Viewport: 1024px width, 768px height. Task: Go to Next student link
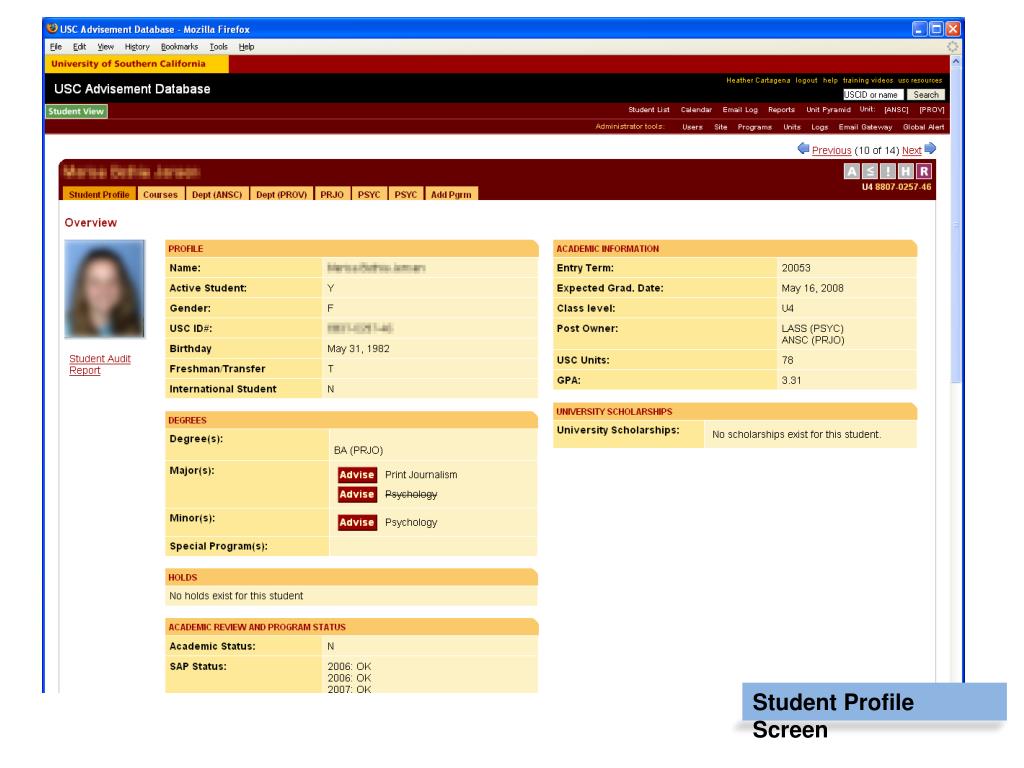912,150
